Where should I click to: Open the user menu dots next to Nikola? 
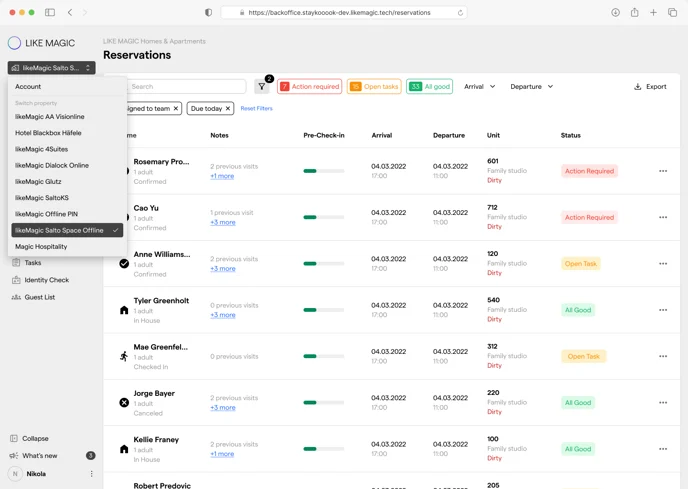(91, 474)
